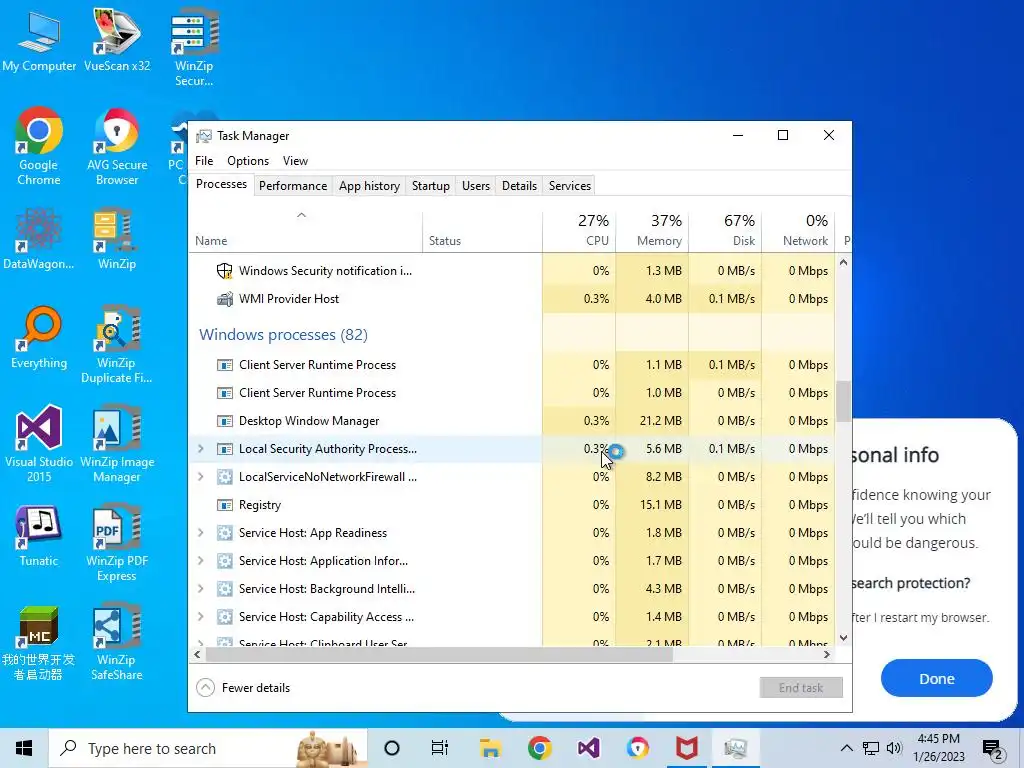Open File Explorer from the taskbar

(490, 748)
